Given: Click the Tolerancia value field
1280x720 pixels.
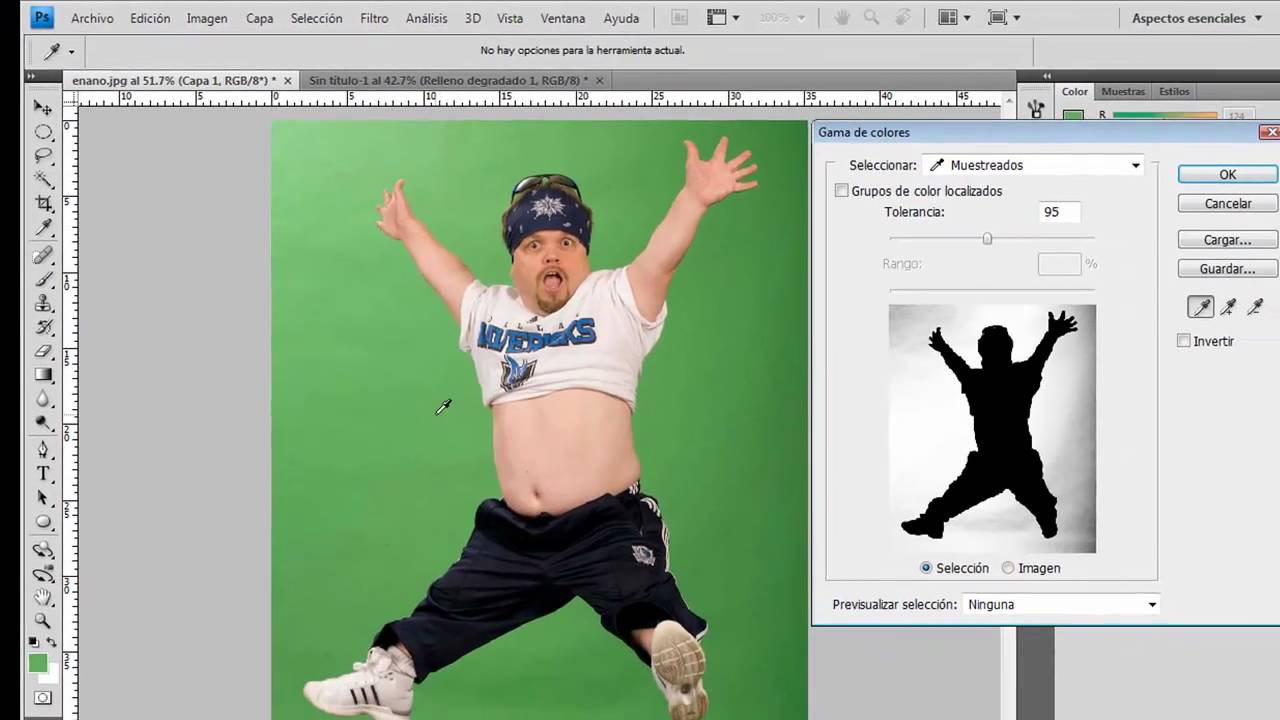Looking at the screenshot, I should point(1058,212).
